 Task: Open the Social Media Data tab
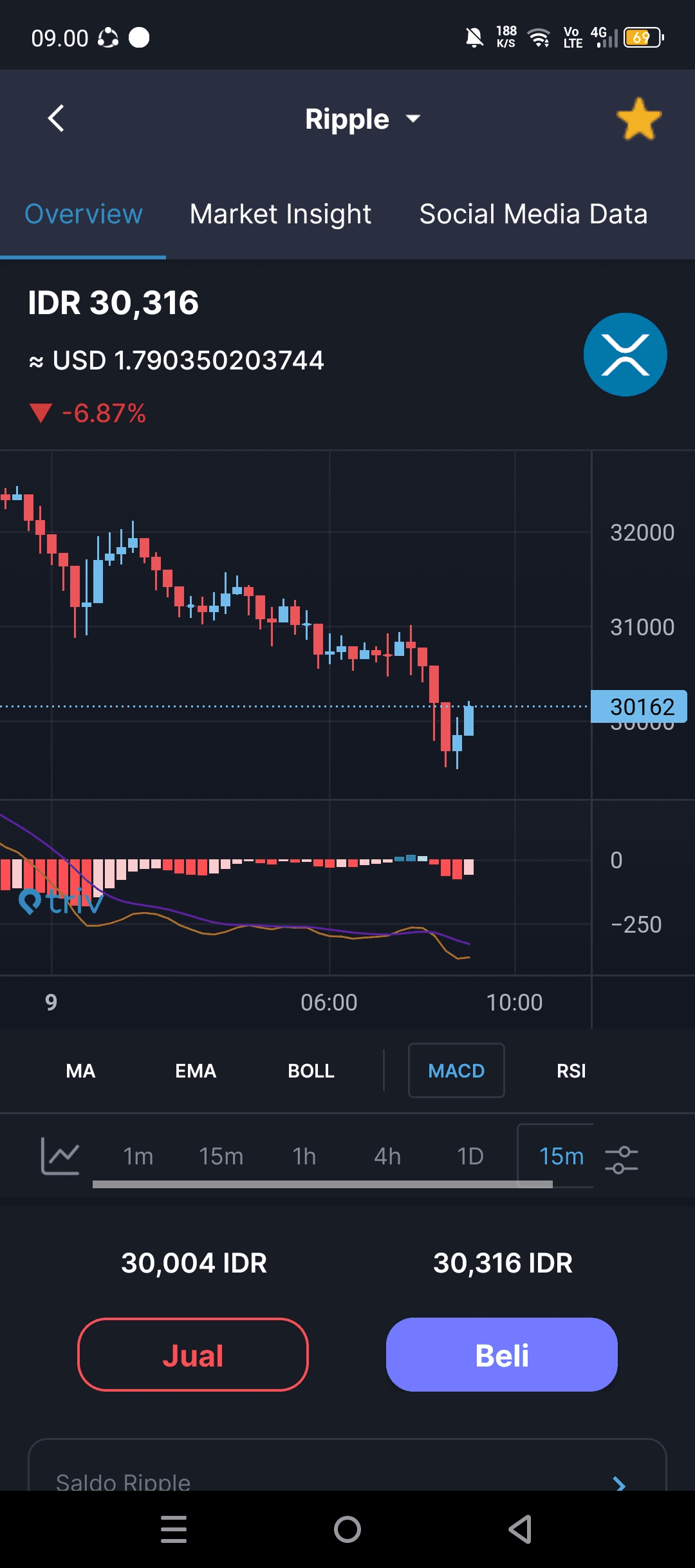(533, 214)
